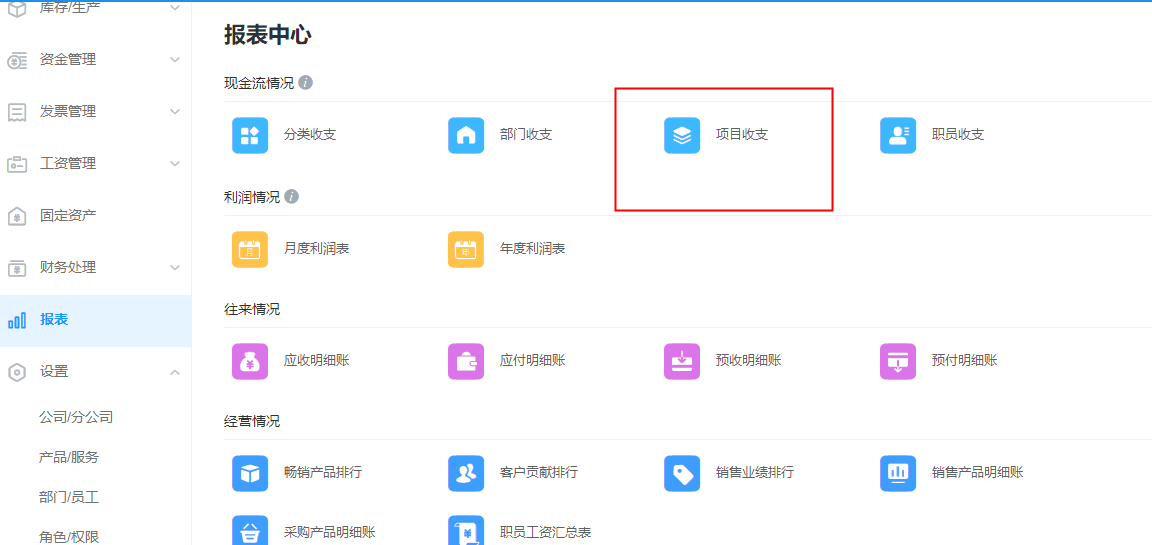Open 角色/权限 settings submenu item
Image resolution: width=1152 pixels, height=545 pixels.
pos(68,537)
